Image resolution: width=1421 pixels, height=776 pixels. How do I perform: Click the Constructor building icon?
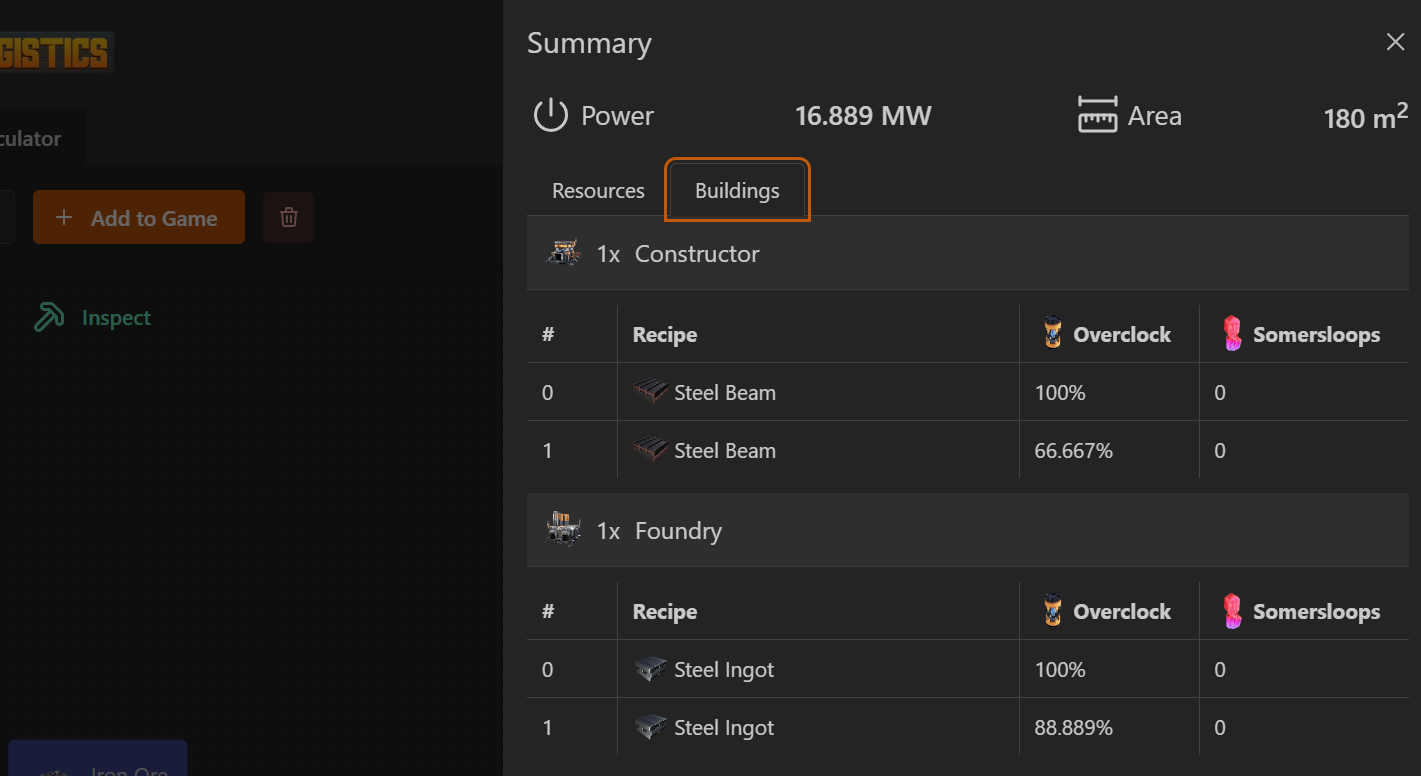click(564, 253)
